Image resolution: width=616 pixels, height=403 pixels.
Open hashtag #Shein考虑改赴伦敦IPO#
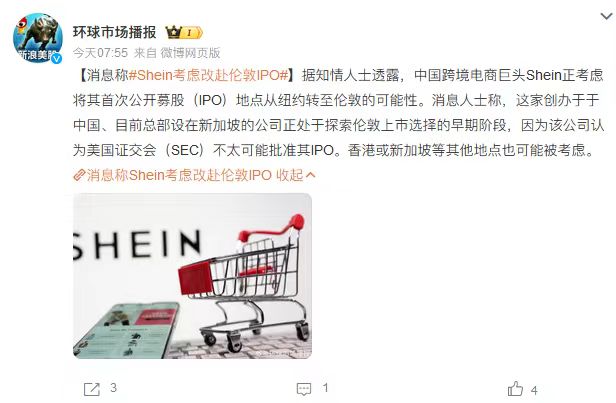click(209, 75)
